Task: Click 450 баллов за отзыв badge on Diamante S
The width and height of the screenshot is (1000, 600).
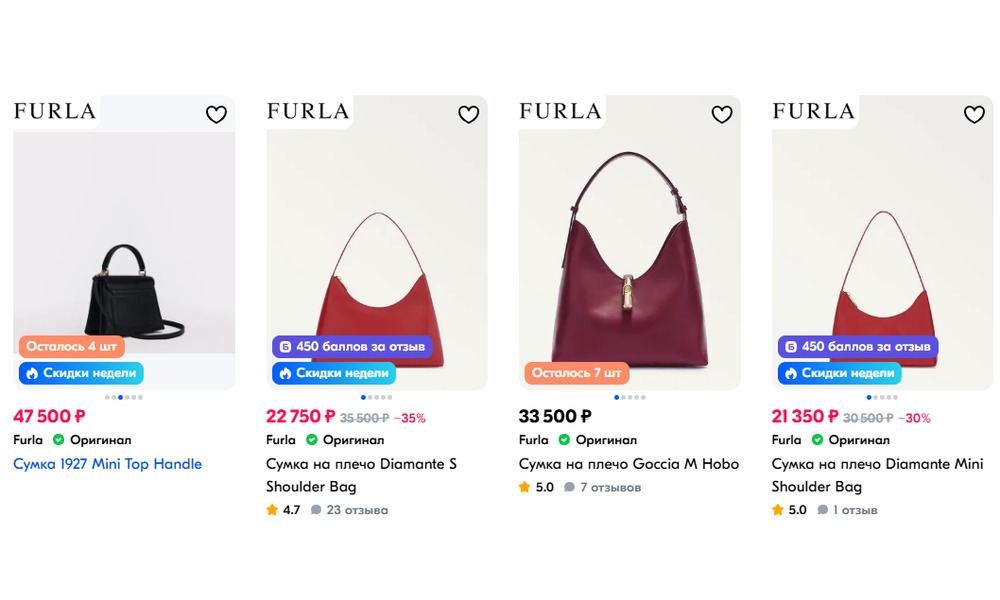Action: point(352,346)
